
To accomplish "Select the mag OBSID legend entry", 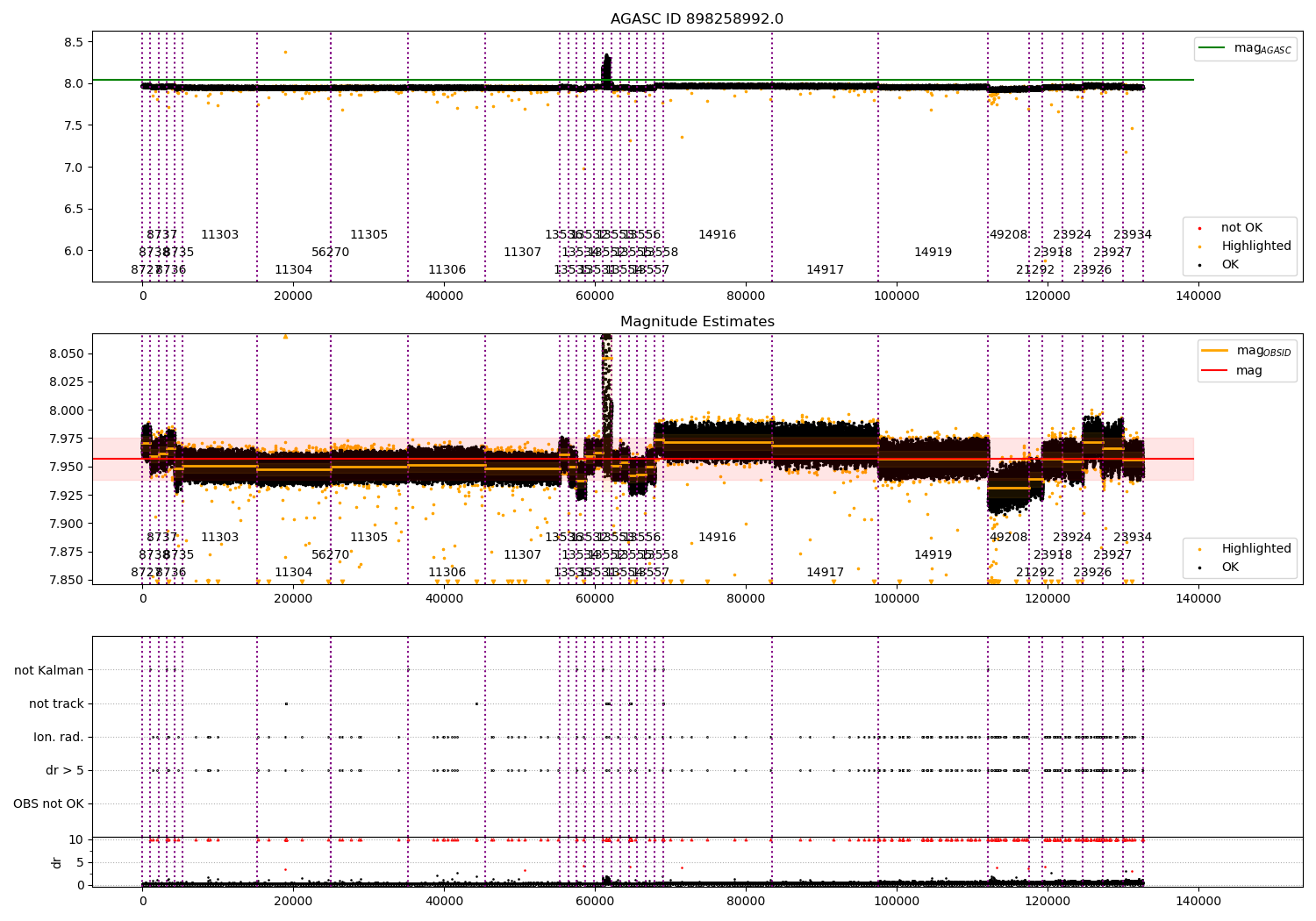I will coord(1247,351).
